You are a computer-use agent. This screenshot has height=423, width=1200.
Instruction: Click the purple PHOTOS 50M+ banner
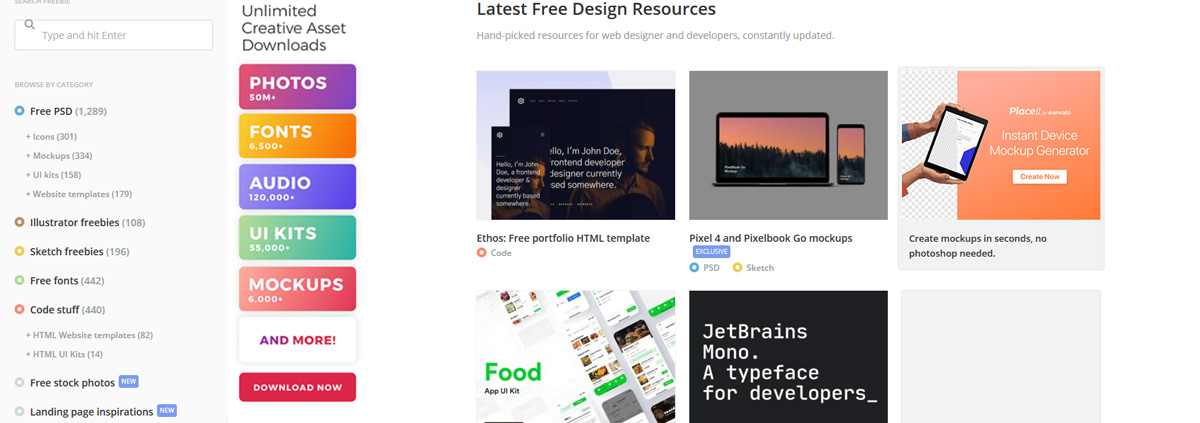tap(297, 87)
